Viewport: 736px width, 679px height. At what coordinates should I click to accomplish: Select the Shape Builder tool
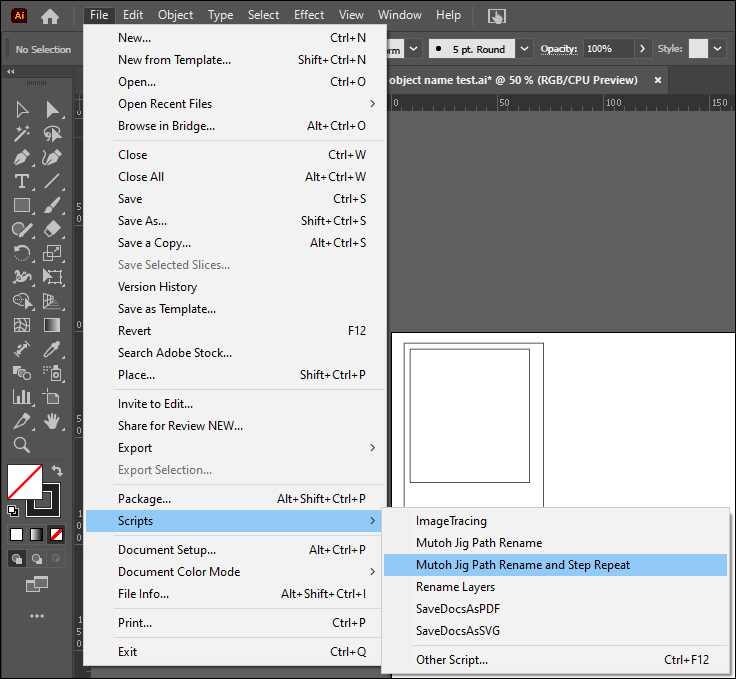[22, 301]
